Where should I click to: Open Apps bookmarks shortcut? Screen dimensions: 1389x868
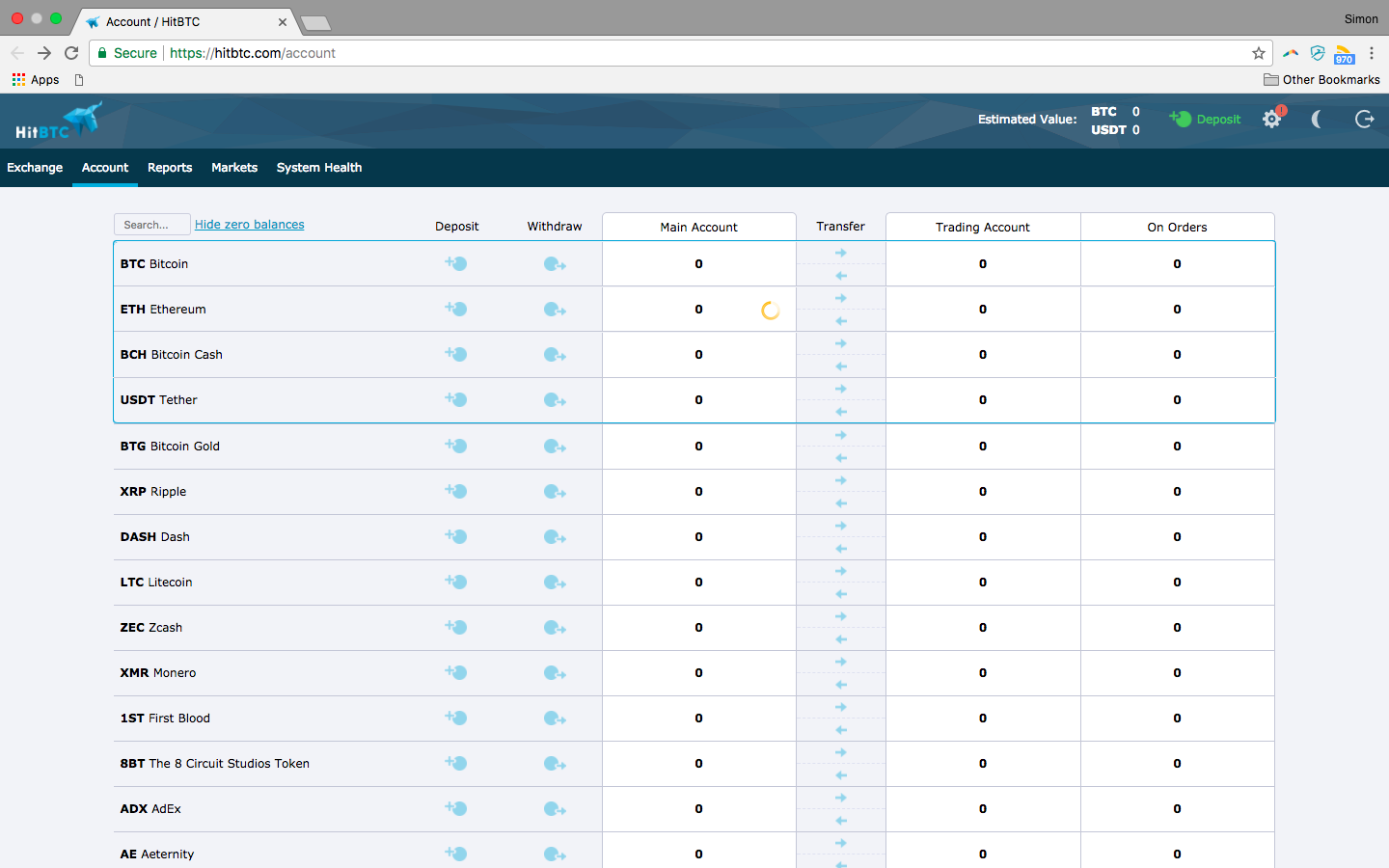click(x=36, y=80)
